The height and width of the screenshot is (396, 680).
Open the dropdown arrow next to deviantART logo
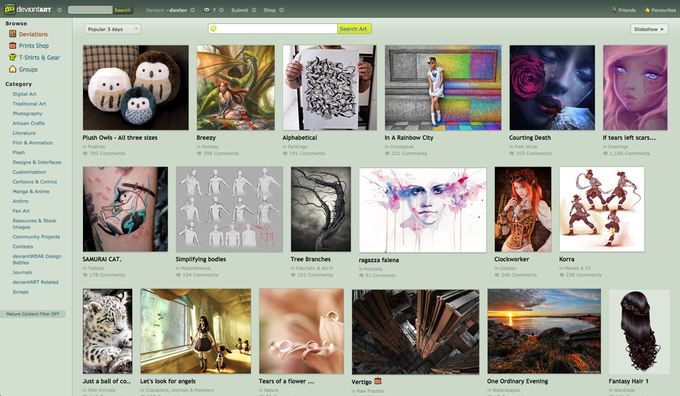coord(59,10)
